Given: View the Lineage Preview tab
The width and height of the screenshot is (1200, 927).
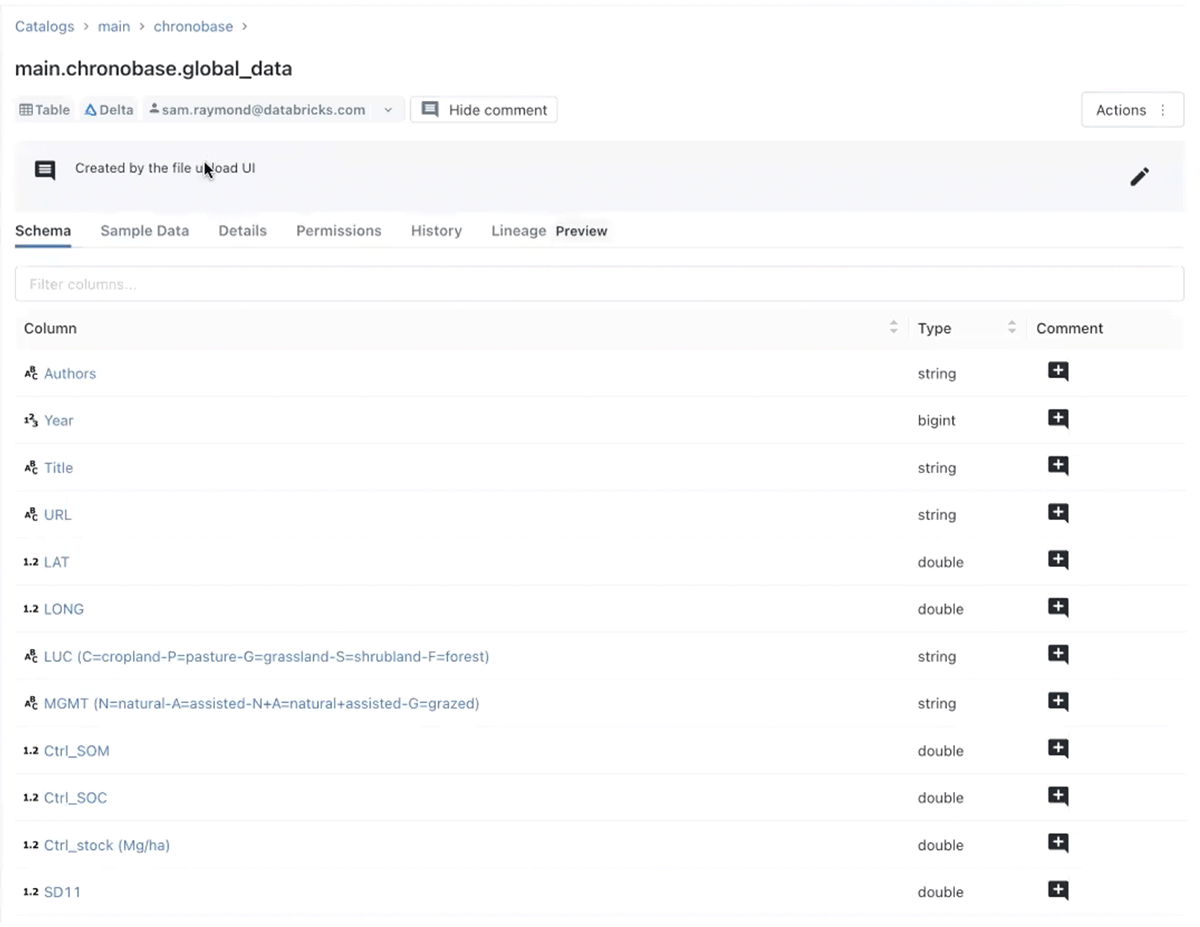Looking at the screenshot, I should coord(549,231).
